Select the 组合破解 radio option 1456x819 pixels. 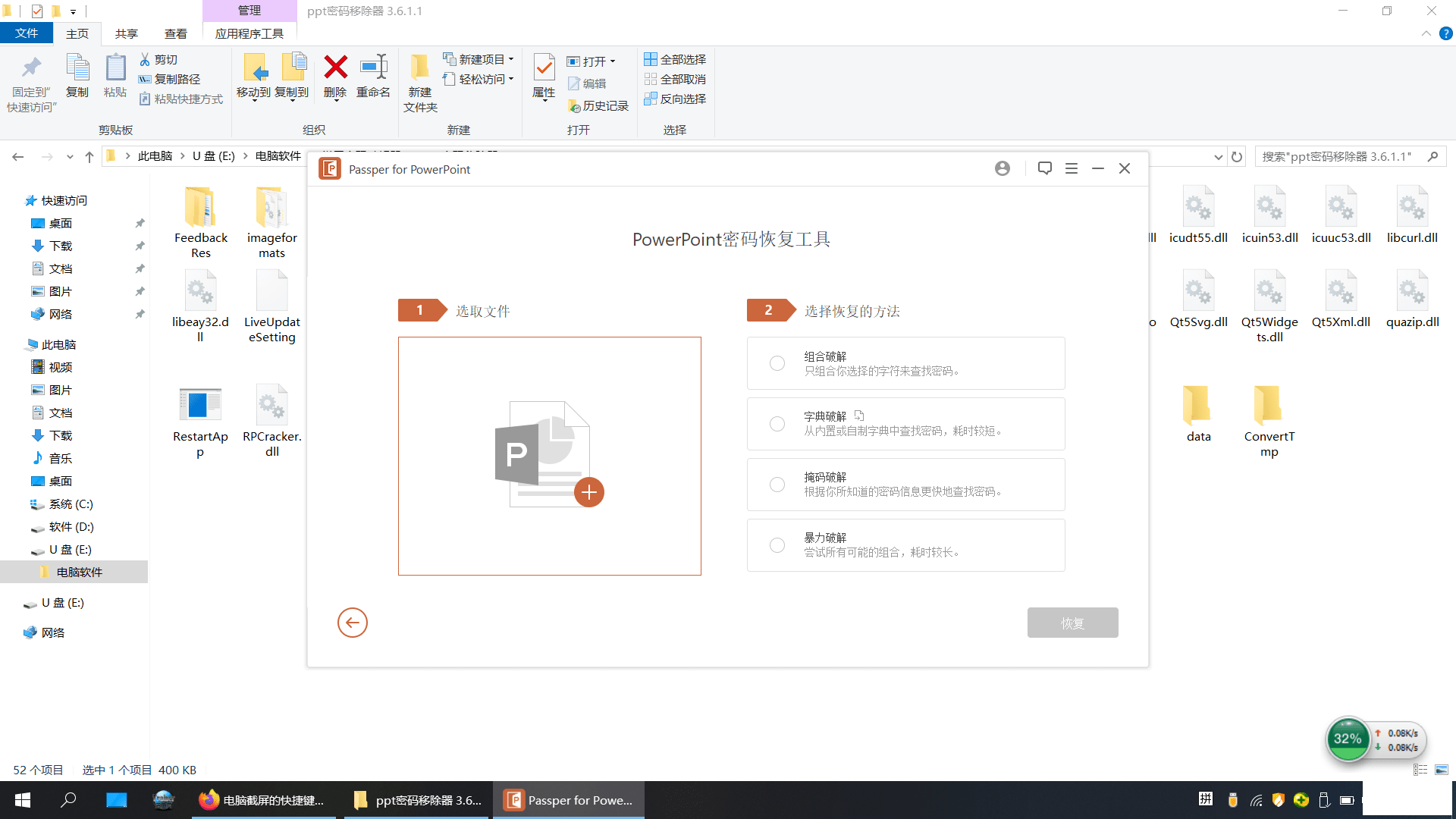click(777, 363)
